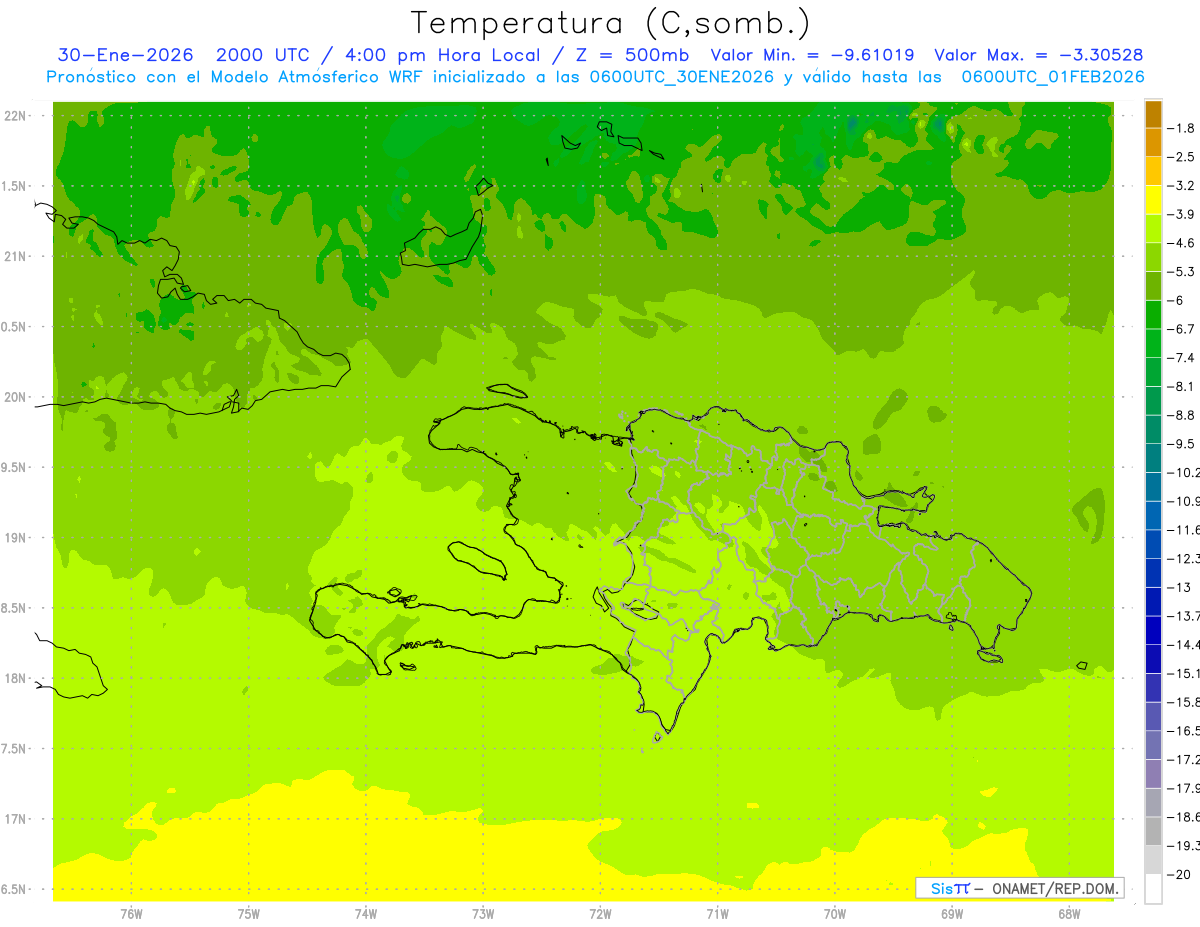Click the '-18.6' legend value

[1185, 817]
